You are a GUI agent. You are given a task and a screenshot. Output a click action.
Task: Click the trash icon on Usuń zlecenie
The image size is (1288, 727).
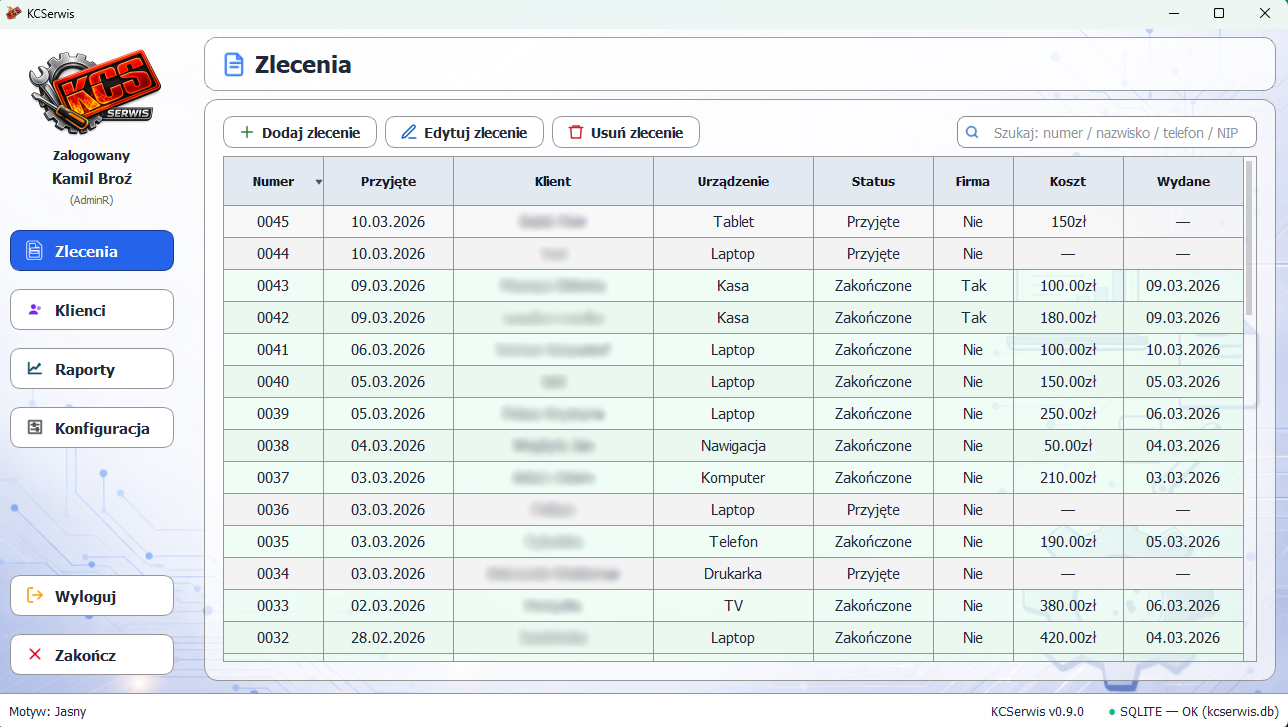[575, 132]
